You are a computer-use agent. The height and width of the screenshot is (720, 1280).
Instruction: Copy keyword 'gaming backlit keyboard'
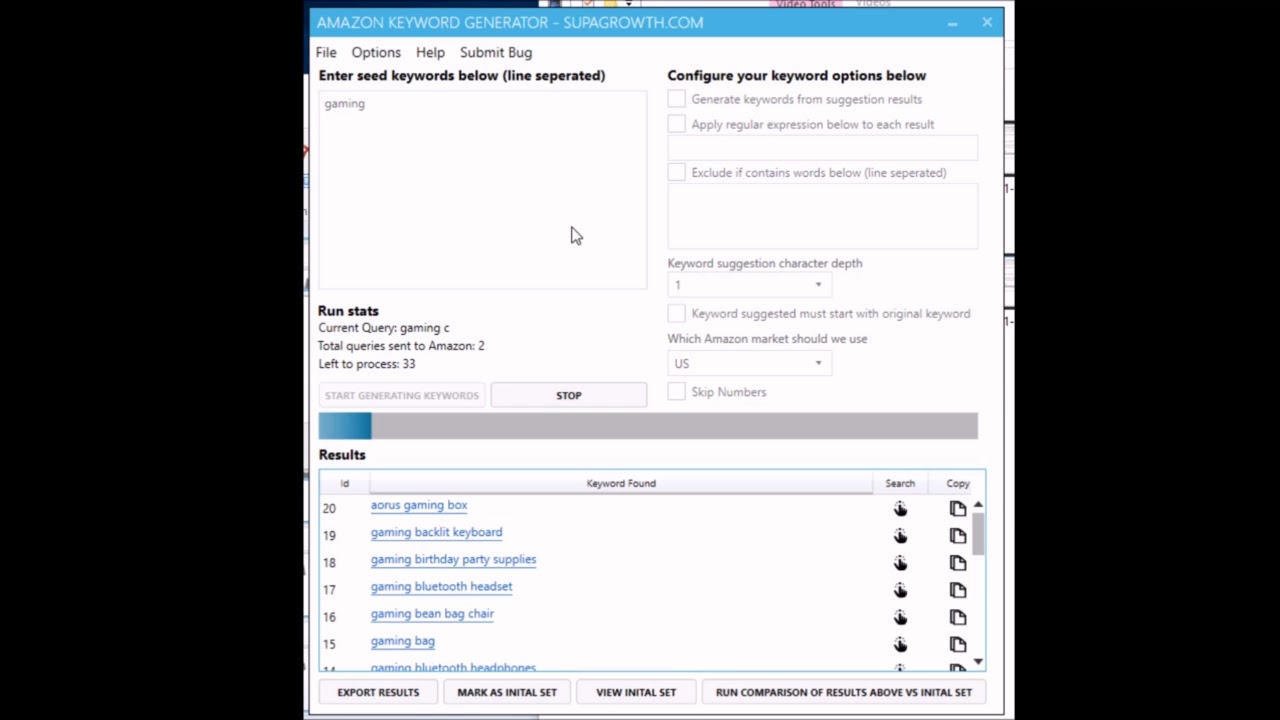point(958,536)
